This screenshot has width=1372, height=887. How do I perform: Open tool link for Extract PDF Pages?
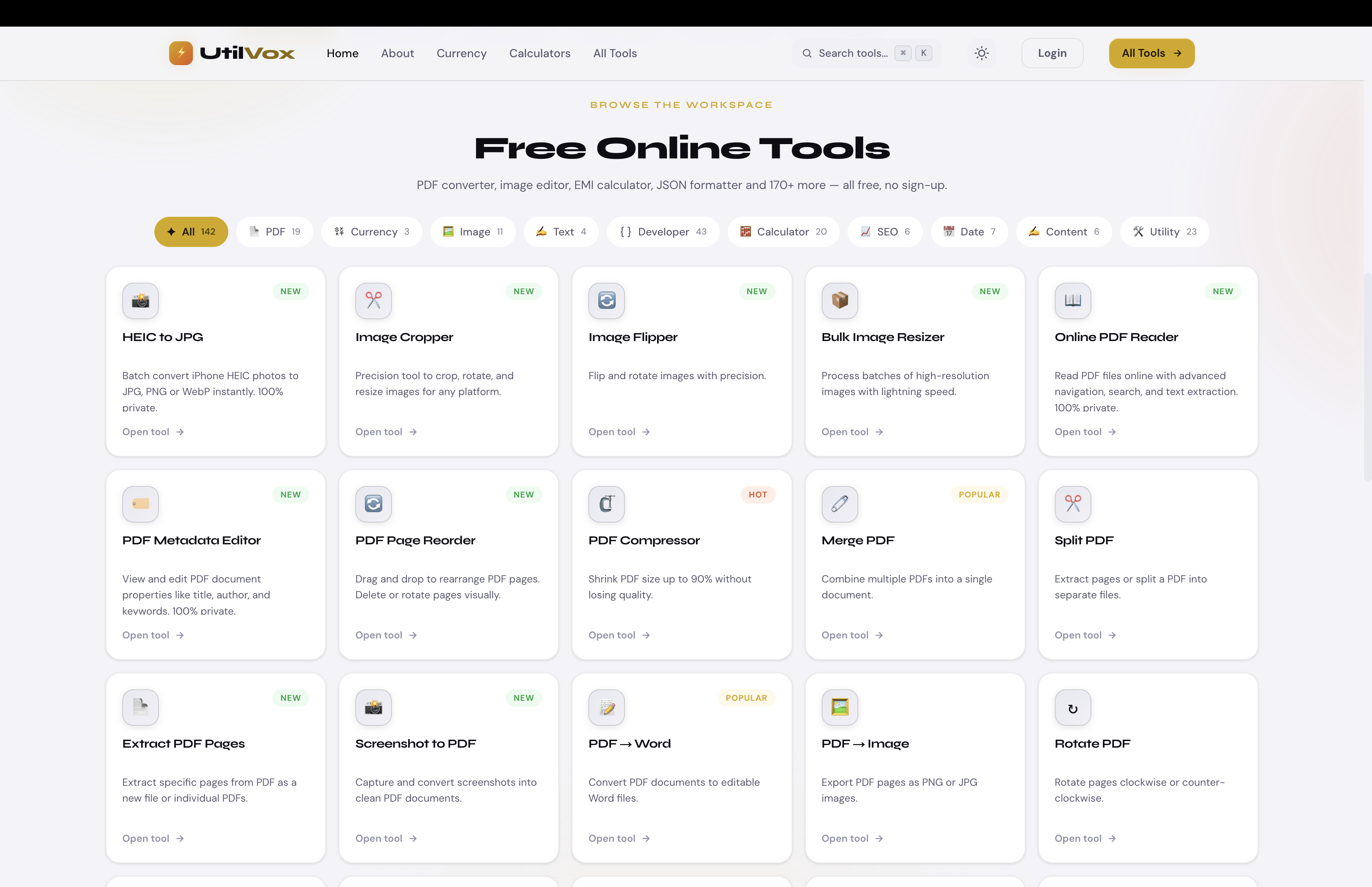click(153, 839)
